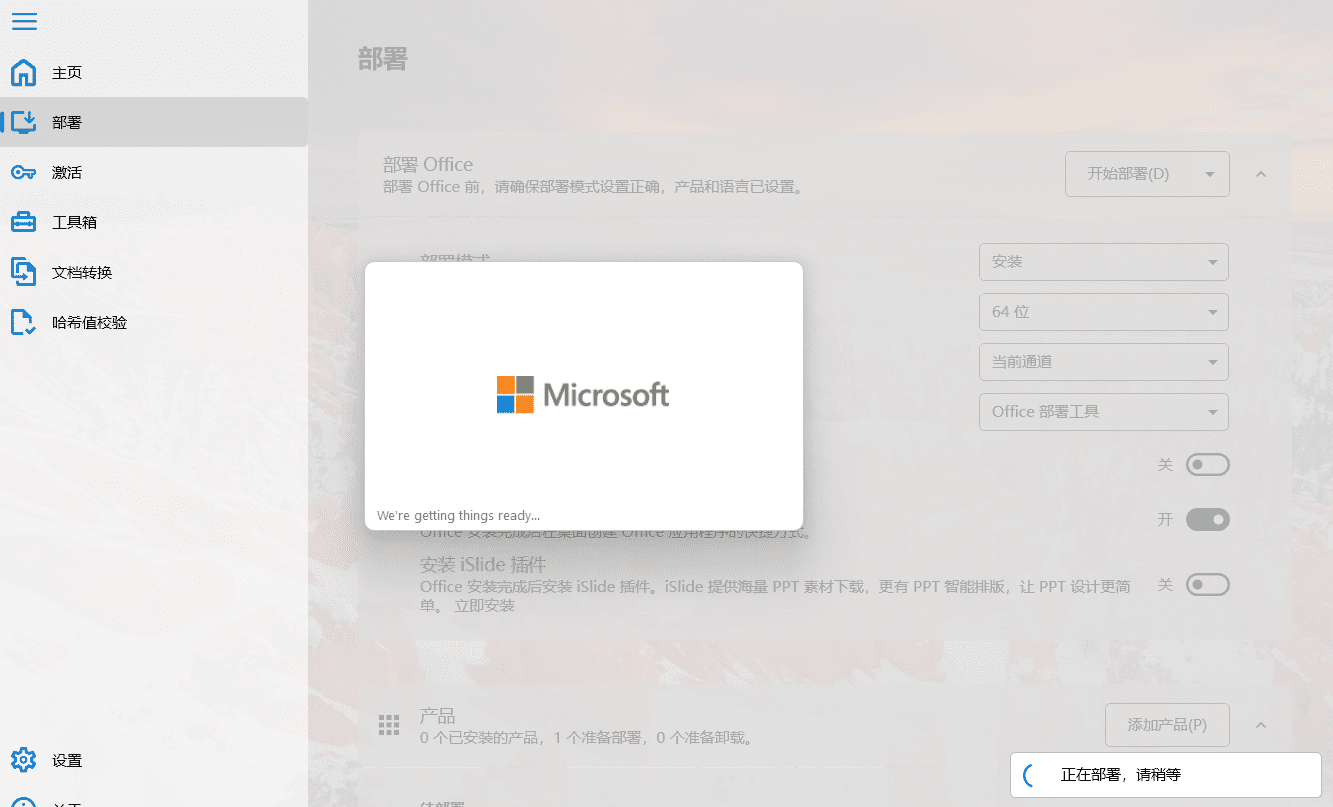Viewport: 1333px width, 807px height.
Task: Collapse the 部署 Office section chevron
Action: click(x=1260, y=173)
